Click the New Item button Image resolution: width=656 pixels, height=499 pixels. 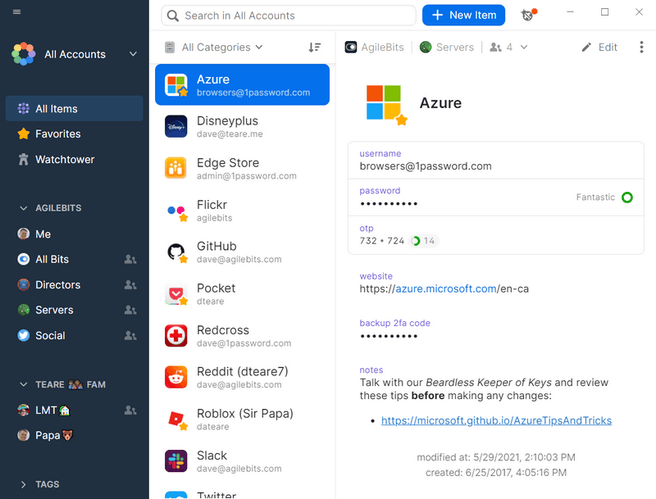pos(464,15)
